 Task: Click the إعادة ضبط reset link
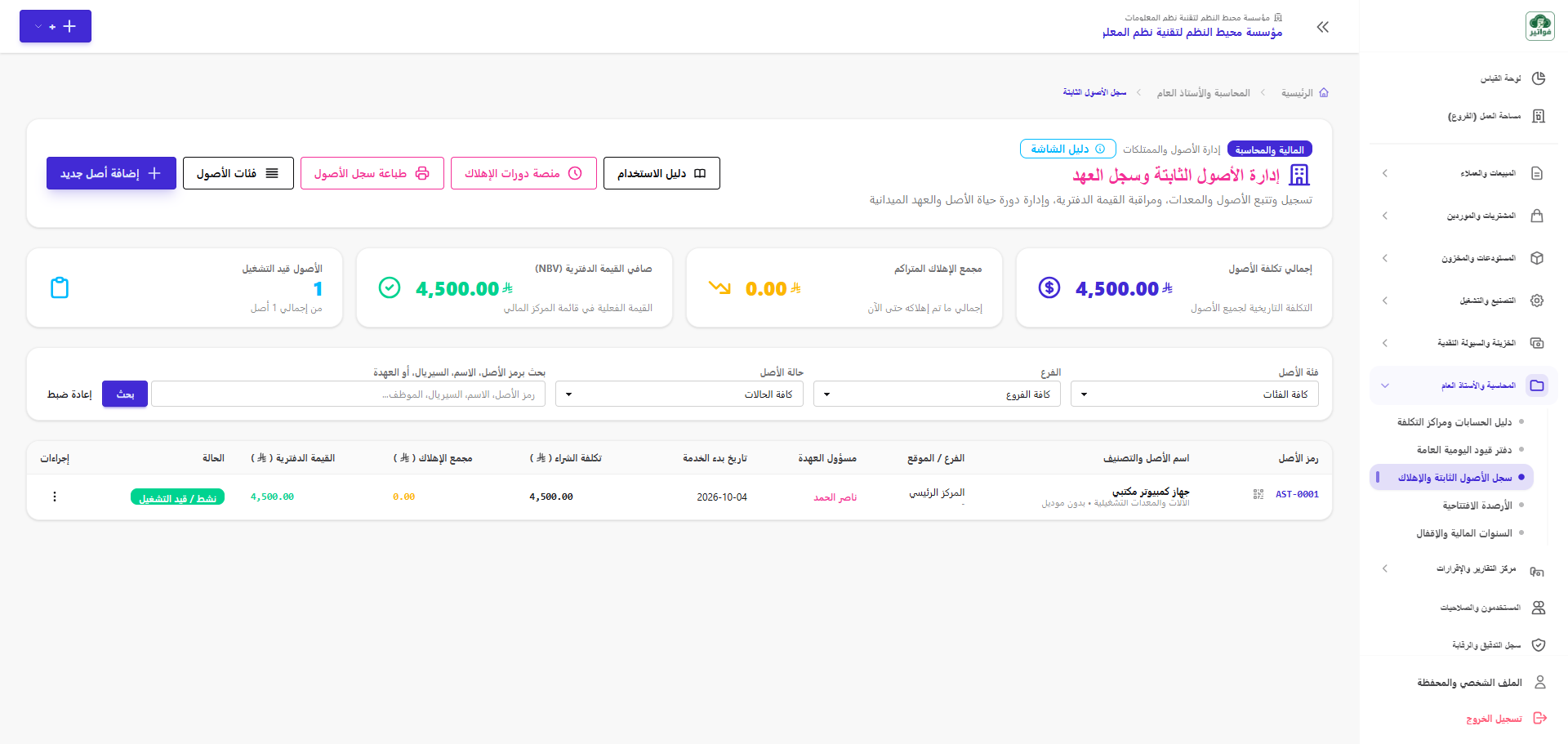69,394
